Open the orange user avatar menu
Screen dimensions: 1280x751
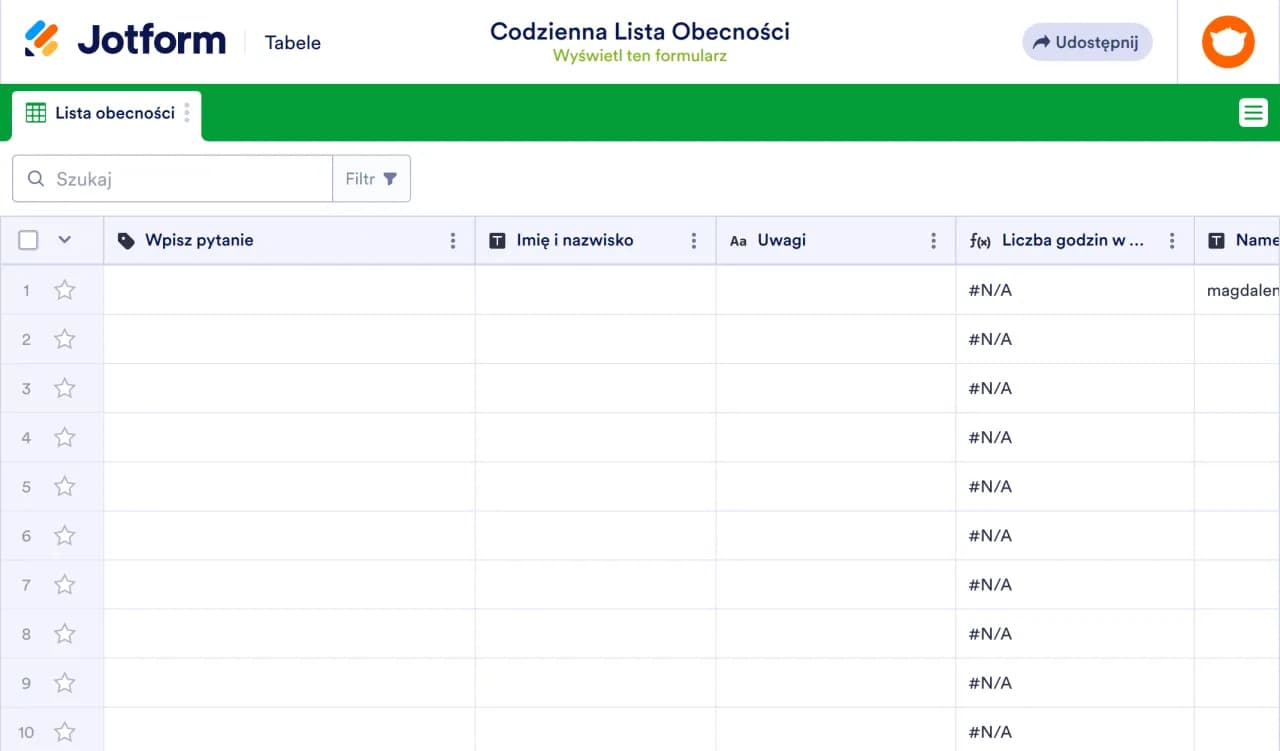[x=1228, y=42]
